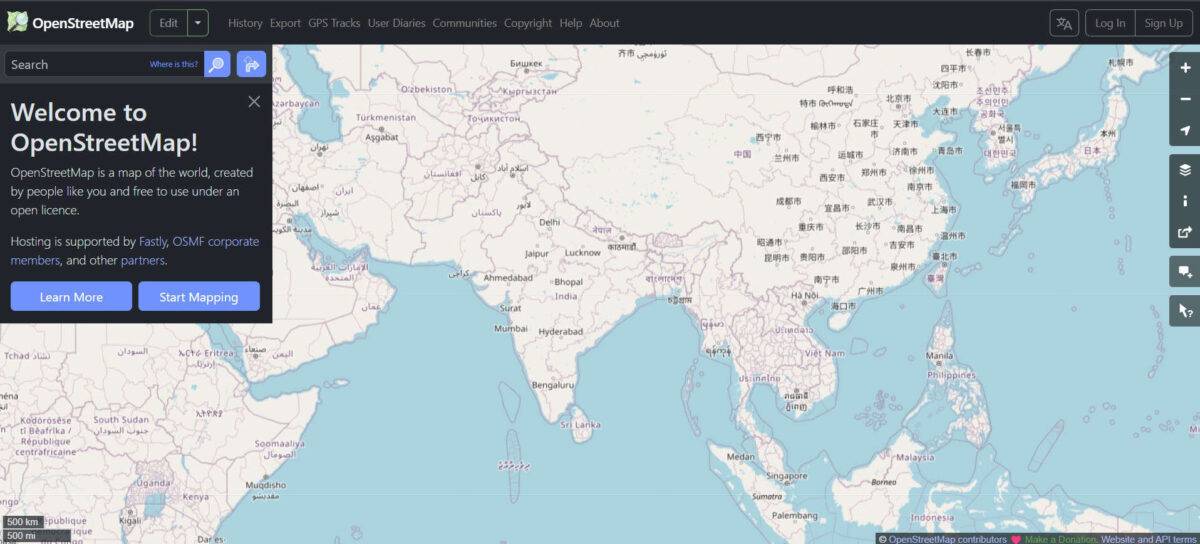Click the Learn More button
Screen dimensions: 1200x544
[71, 296]
